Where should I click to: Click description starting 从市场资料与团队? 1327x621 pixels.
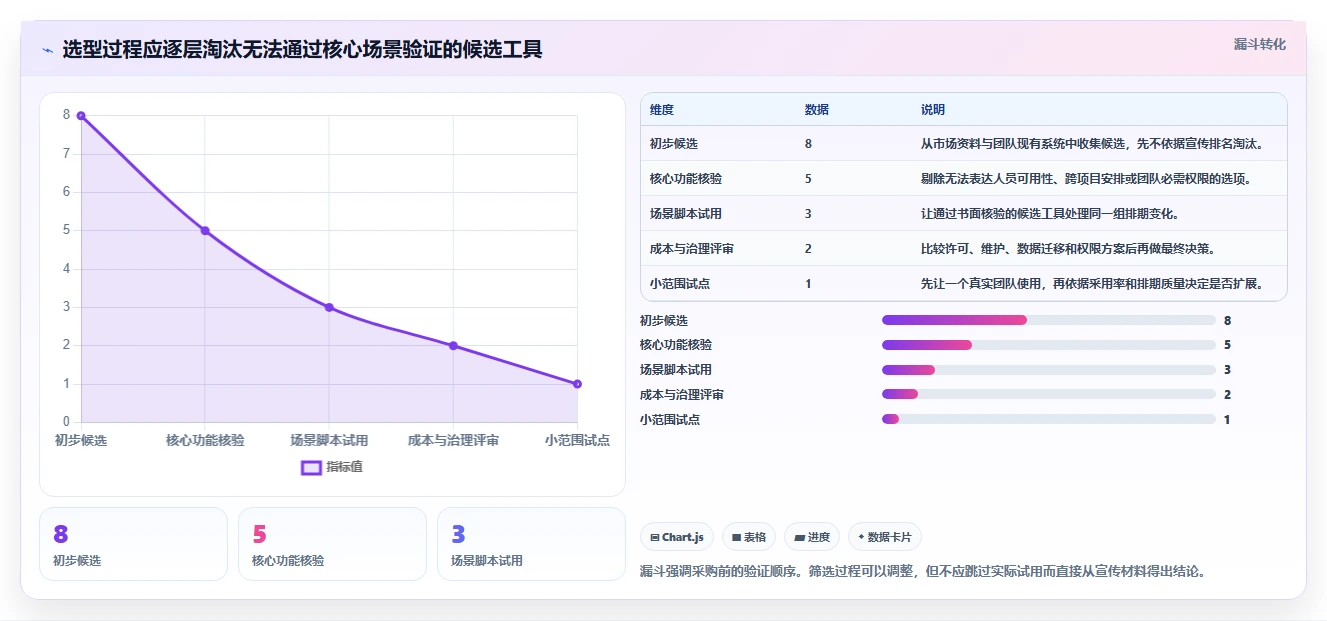1092,144
